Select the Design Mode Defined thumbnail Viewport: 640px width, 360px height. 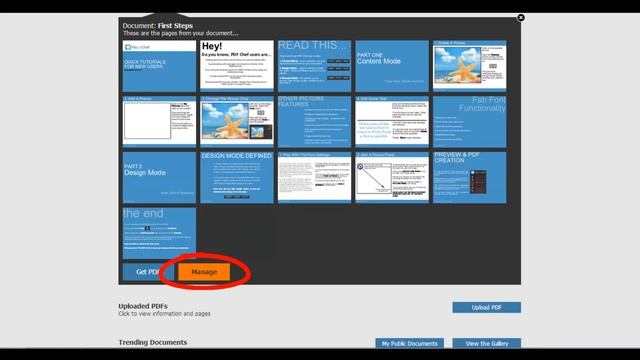(237, 178)
